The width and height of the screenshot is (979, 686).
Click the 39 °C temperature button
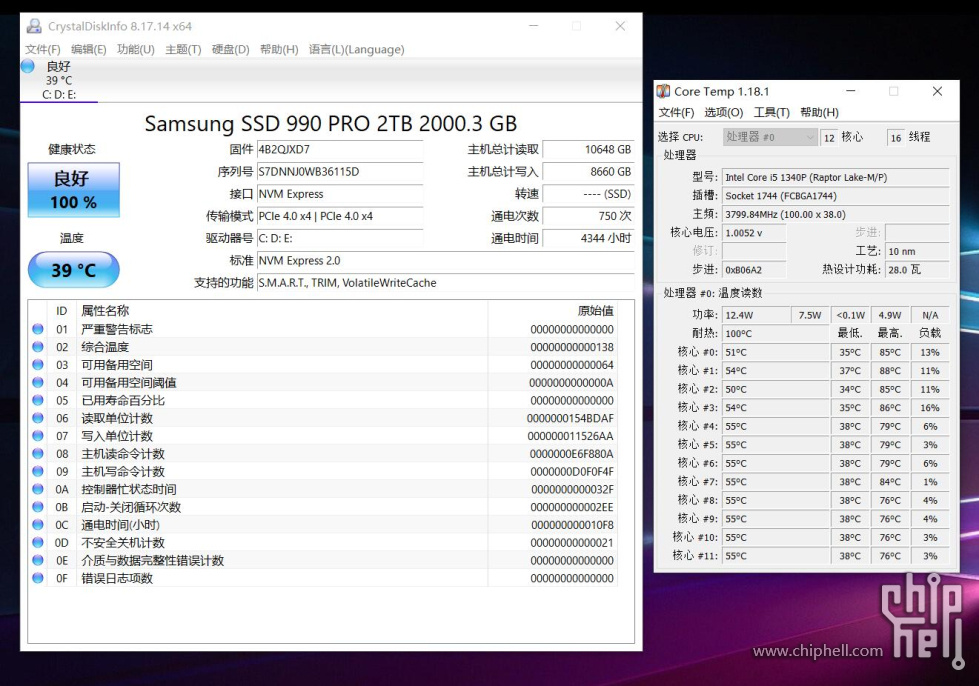(74, 270)
